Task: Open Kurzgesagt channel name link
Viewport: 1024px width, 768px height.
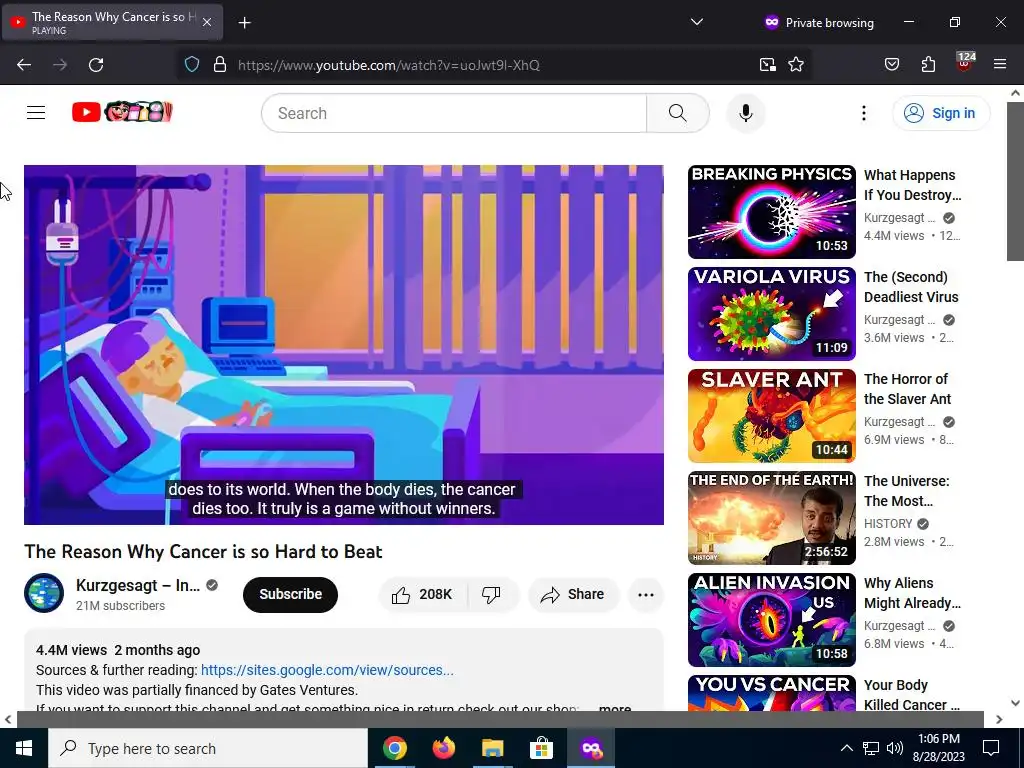Action: (138, 585)
